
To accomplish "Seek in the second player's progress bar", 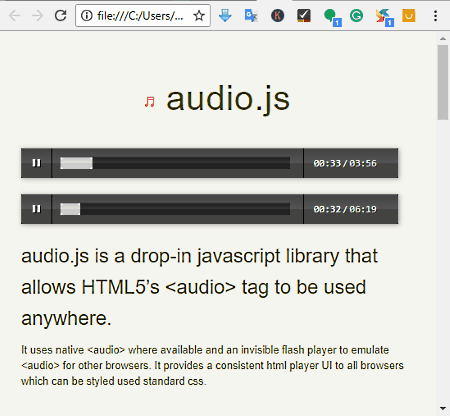I will [x=175, y=209].
